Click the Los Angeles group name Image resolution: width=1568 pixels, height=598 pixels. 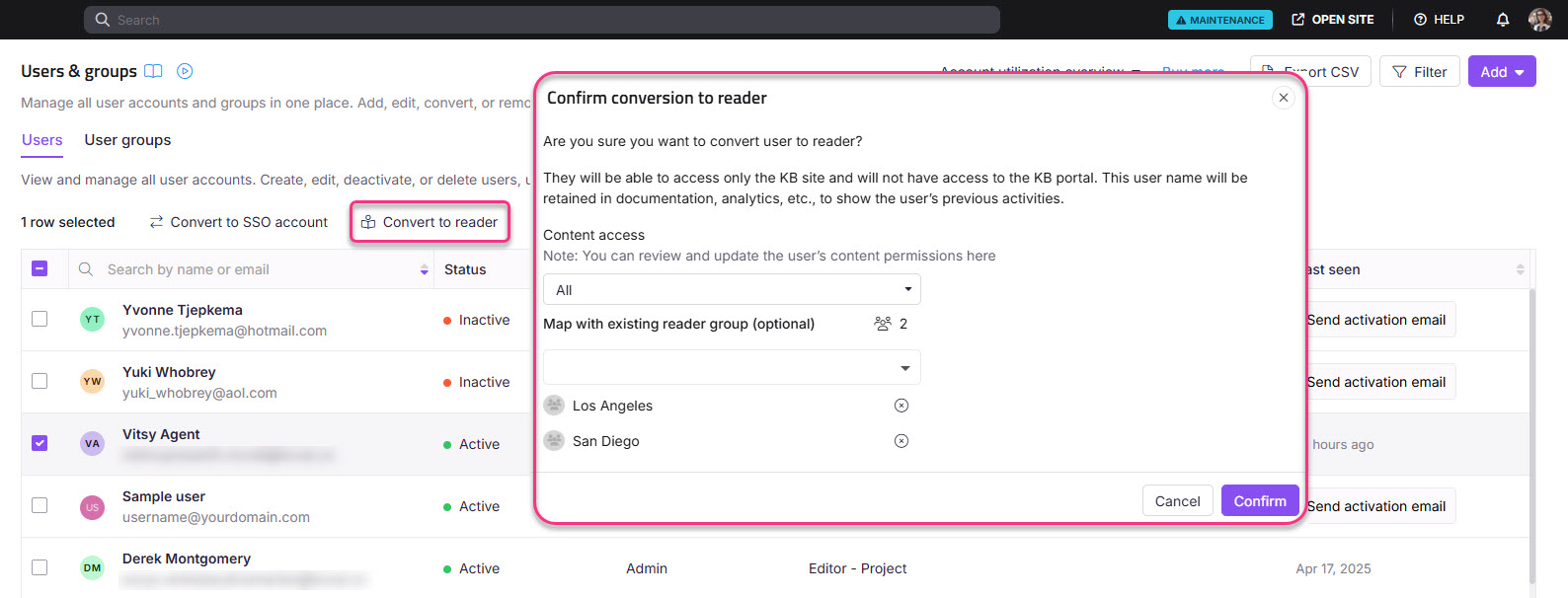(x=612, y=406)
